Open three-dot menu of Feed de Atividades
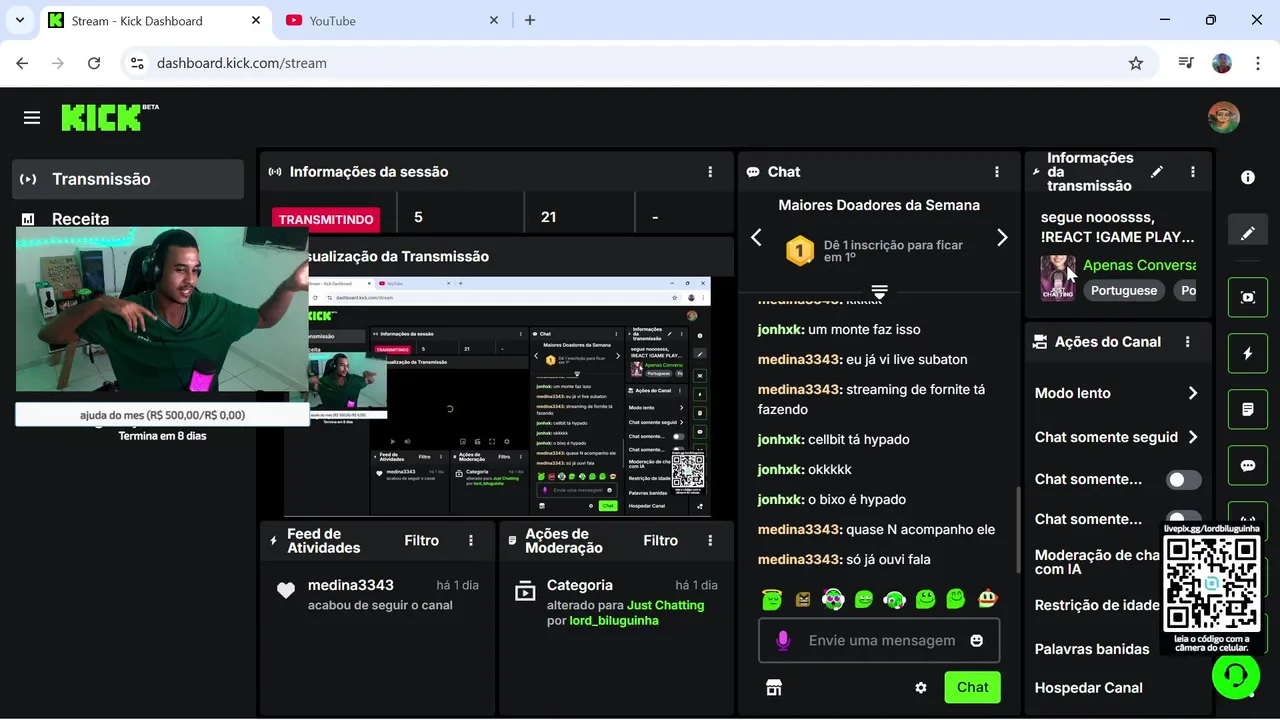This screenshot has width=1280, height=720. tap(471, 540)
